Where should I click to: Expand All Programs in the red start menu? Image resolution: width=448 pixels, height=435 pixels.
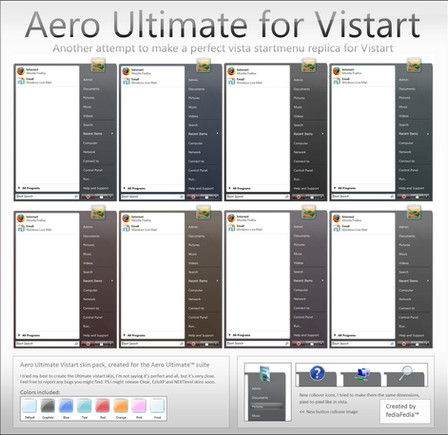(30, 335)
